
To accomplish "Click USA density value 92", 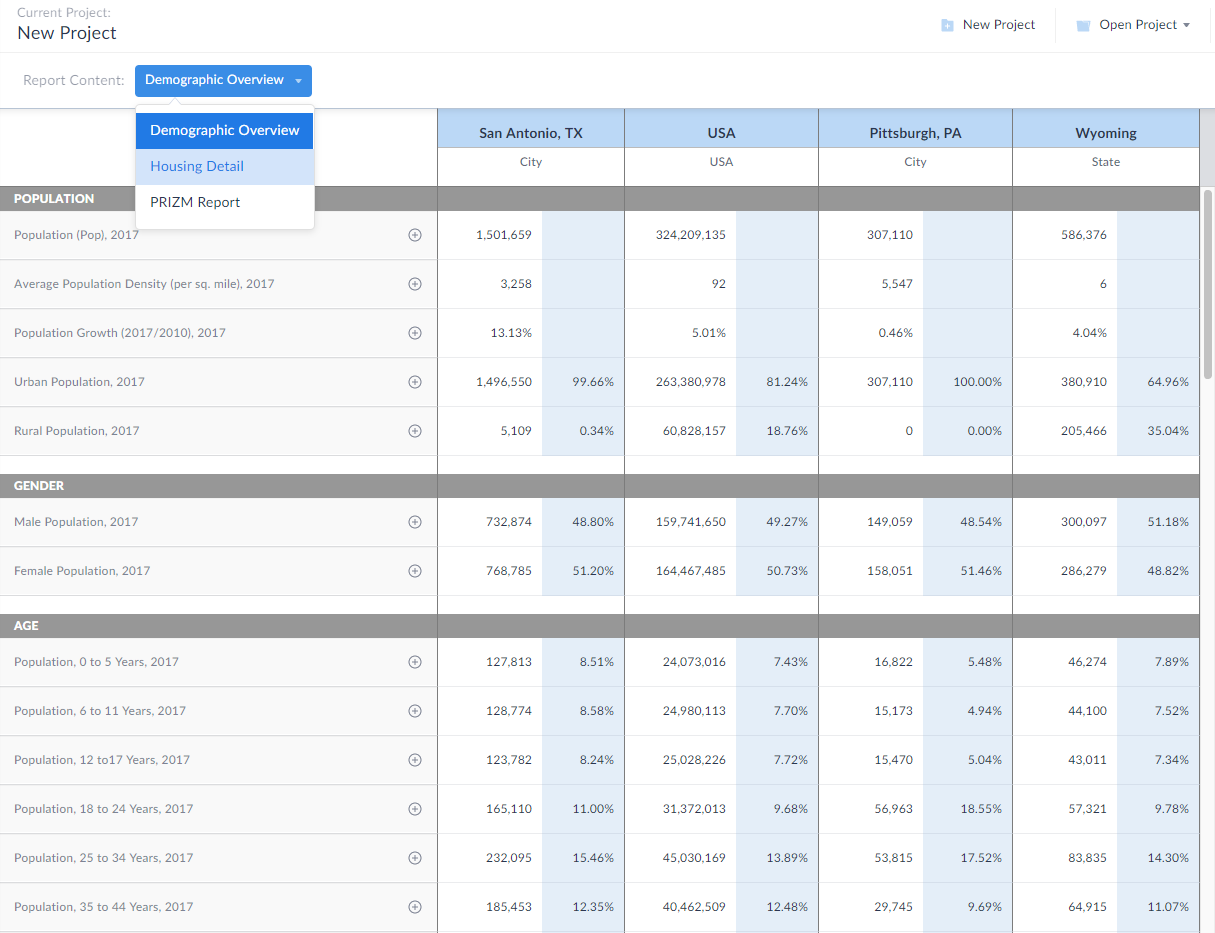I will [719, 284].
